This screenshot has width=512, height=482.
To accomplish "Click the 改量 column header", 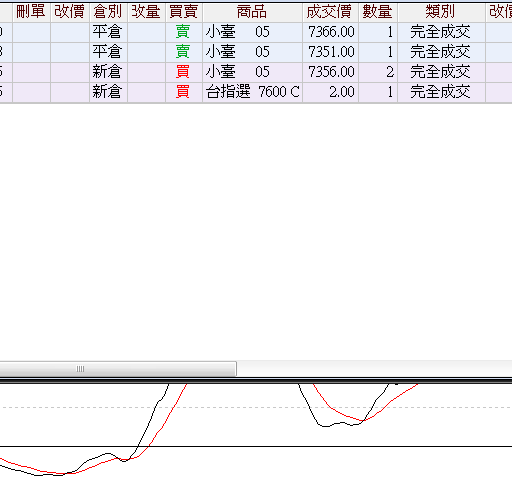I will pos(146,12).
